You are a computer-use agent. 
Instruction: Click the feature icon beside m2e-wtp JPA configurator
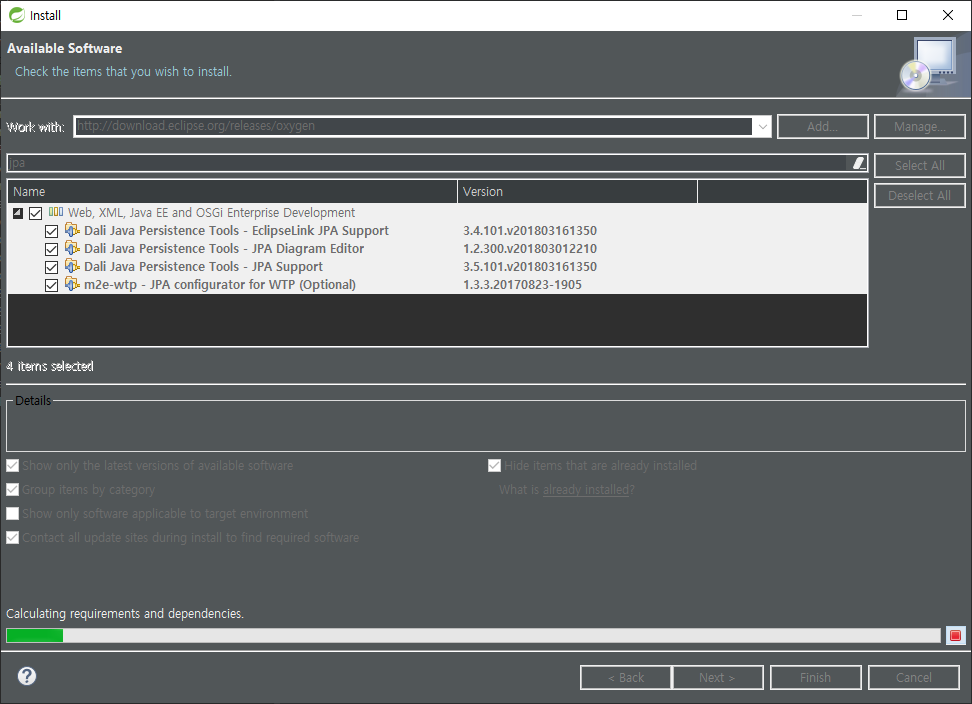[73, 284]
